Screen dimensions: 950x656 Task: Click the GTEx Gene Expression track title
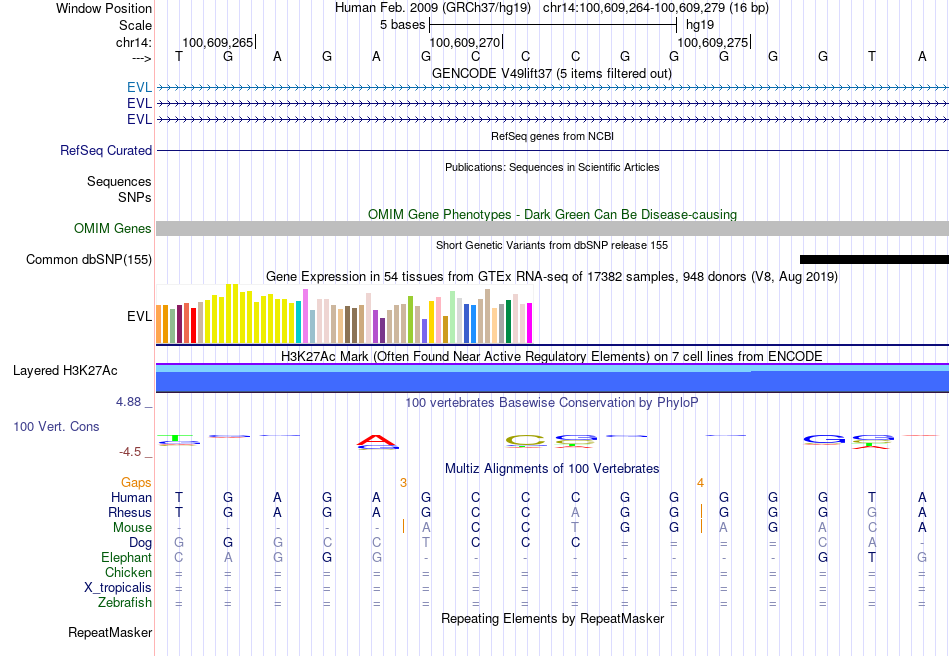(x=552, y=277)
